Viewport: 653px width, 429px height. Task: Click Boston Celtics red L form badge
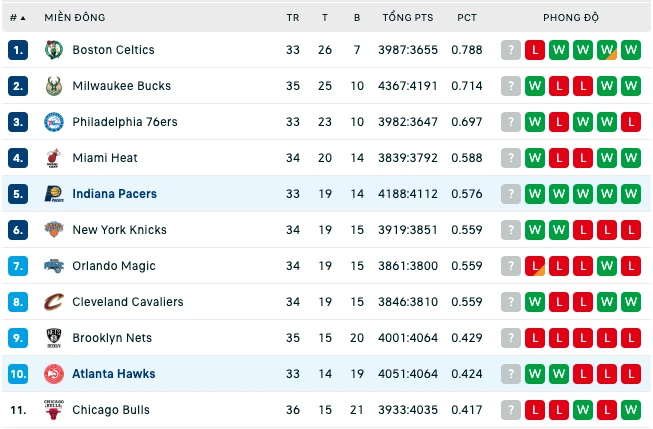coord(535,50)
